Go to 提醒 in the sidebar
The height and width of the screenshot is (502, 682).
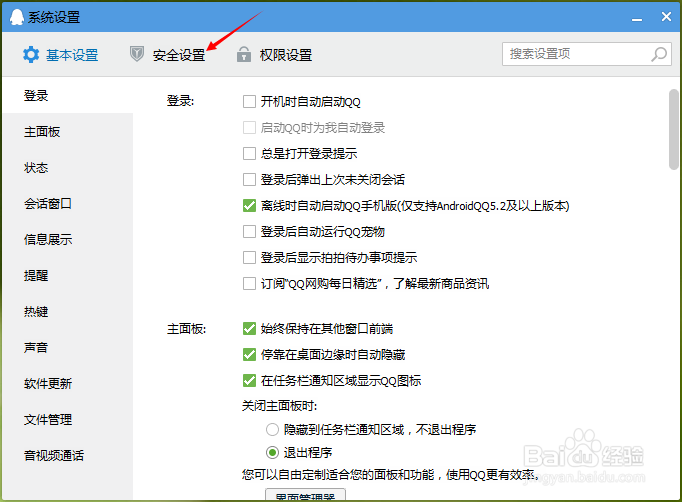click(x=67, y=275)
